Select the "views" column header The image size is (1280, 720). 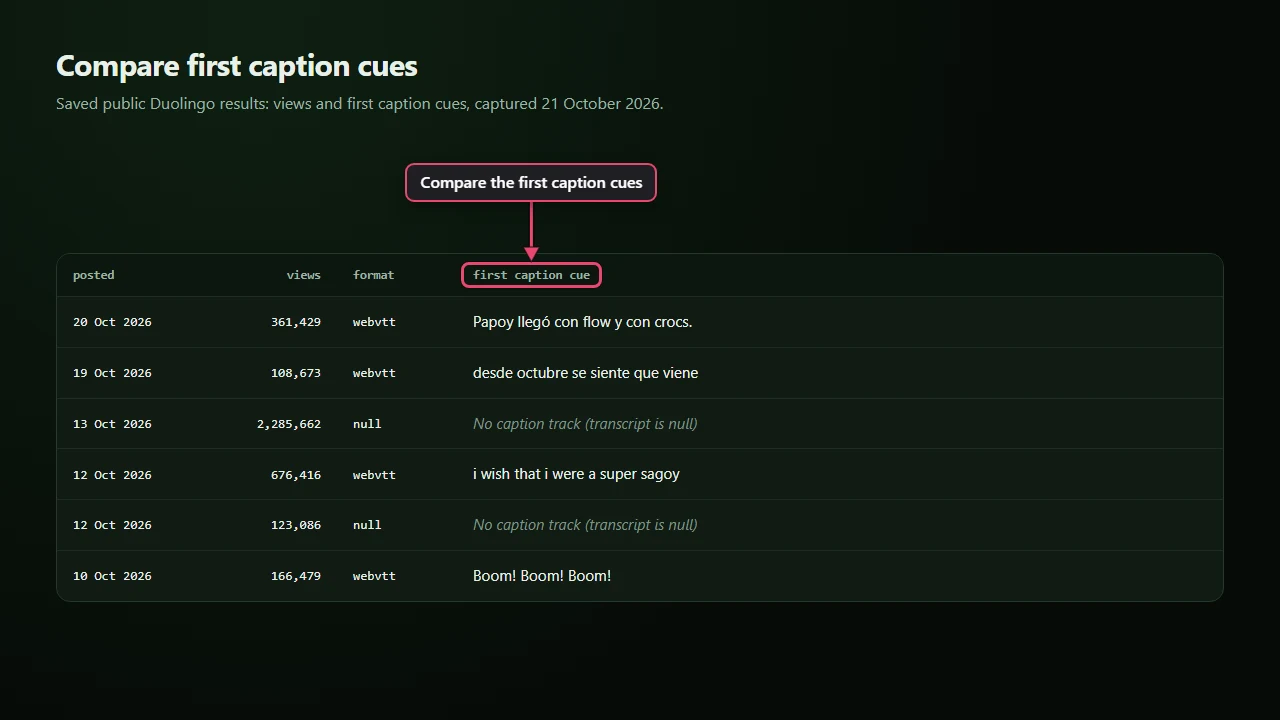tap(304, 275)
